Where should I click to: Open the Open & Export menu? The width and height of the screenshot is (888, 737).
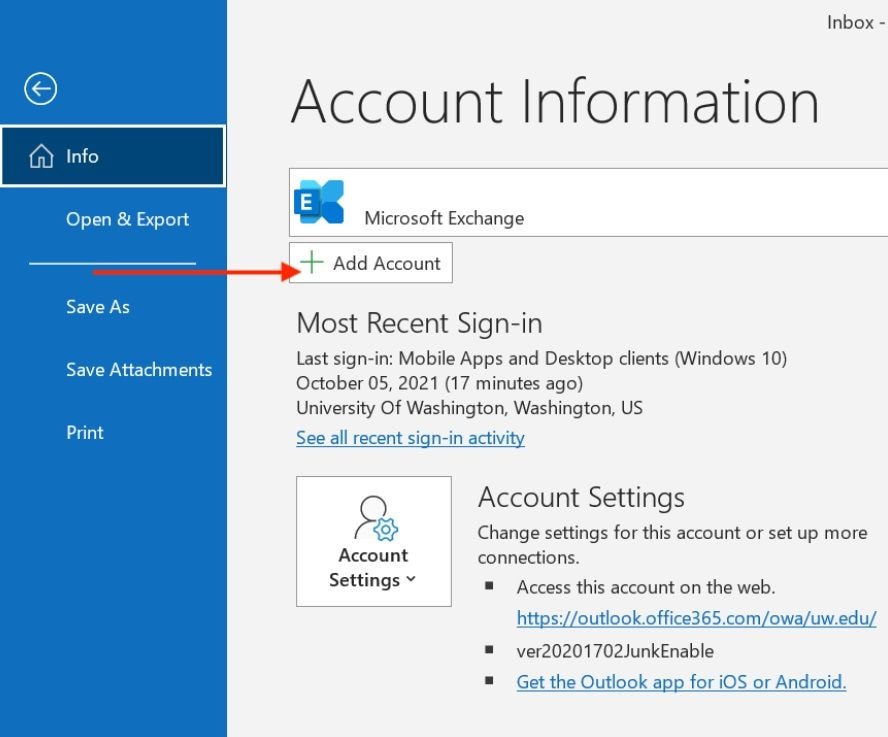tap(127, 219)
